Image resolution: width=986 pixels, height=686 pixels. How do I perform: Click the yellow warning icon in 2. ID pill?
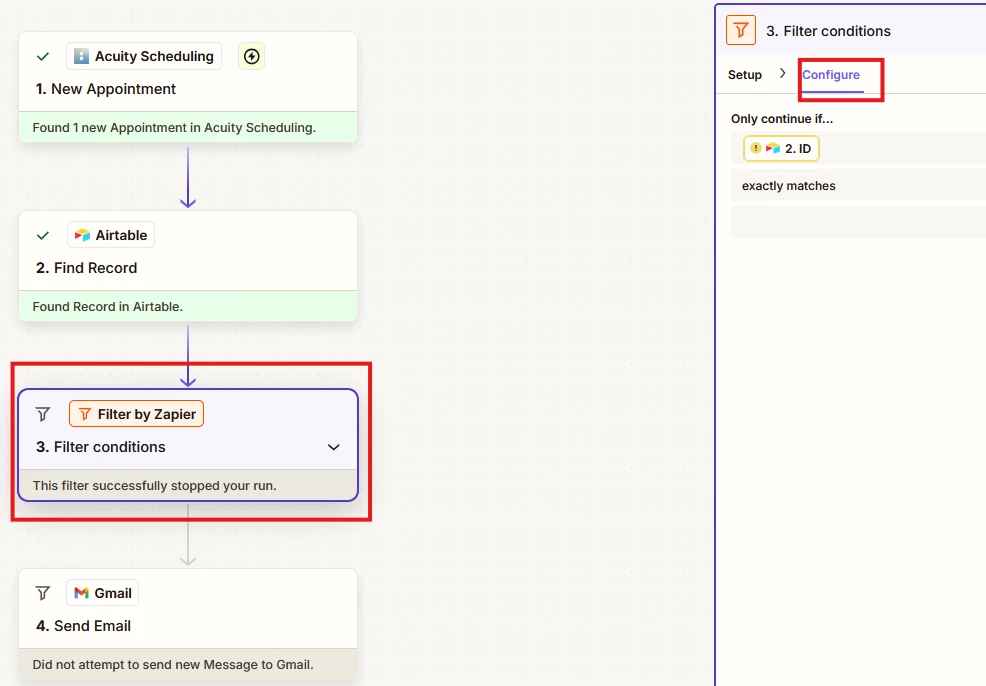click(756, 148)
